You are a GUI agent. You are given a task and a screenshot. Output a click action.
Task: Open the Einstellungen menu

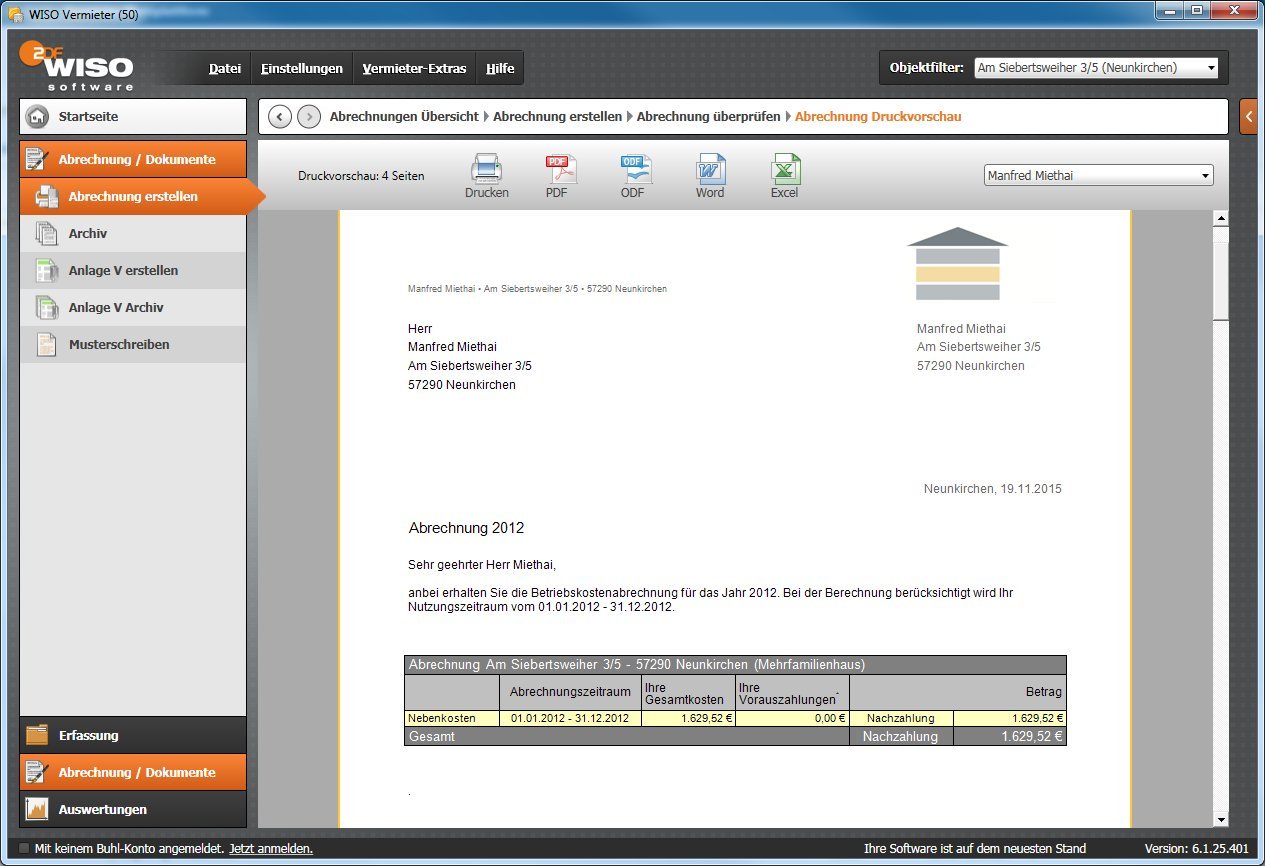[x=301, y=68]
